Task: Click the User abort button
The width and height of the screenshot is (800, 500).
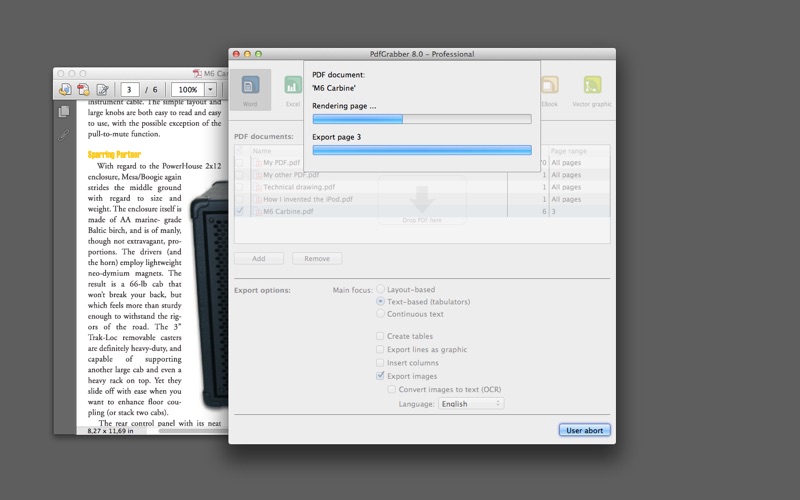Action: (x=585, y=430)
